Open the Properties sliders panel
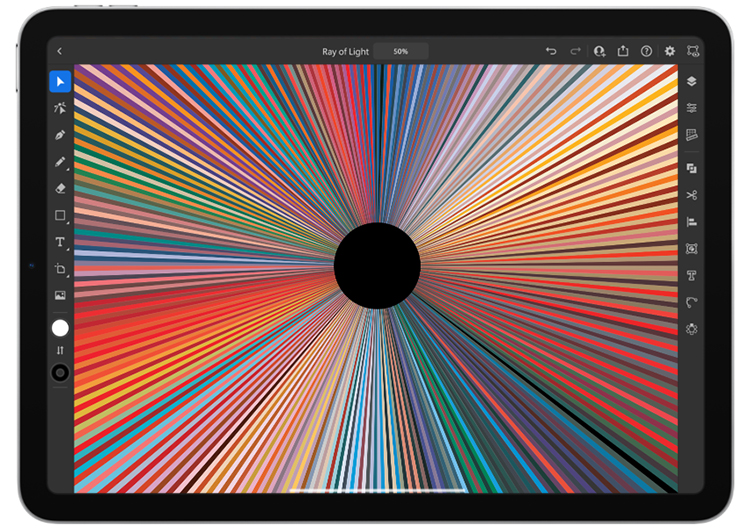The width and height of the screenshot is (750, 530). click(692, 108)
